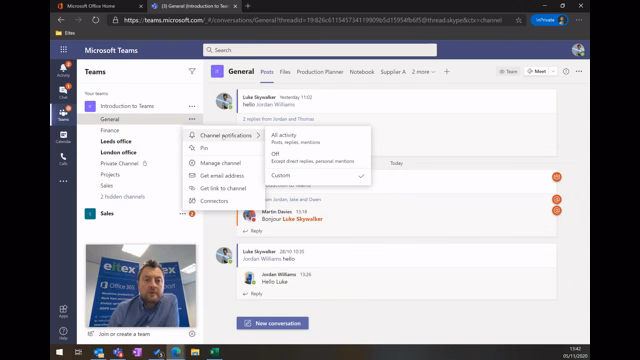Open the Calendar app in sidebar

63,137
